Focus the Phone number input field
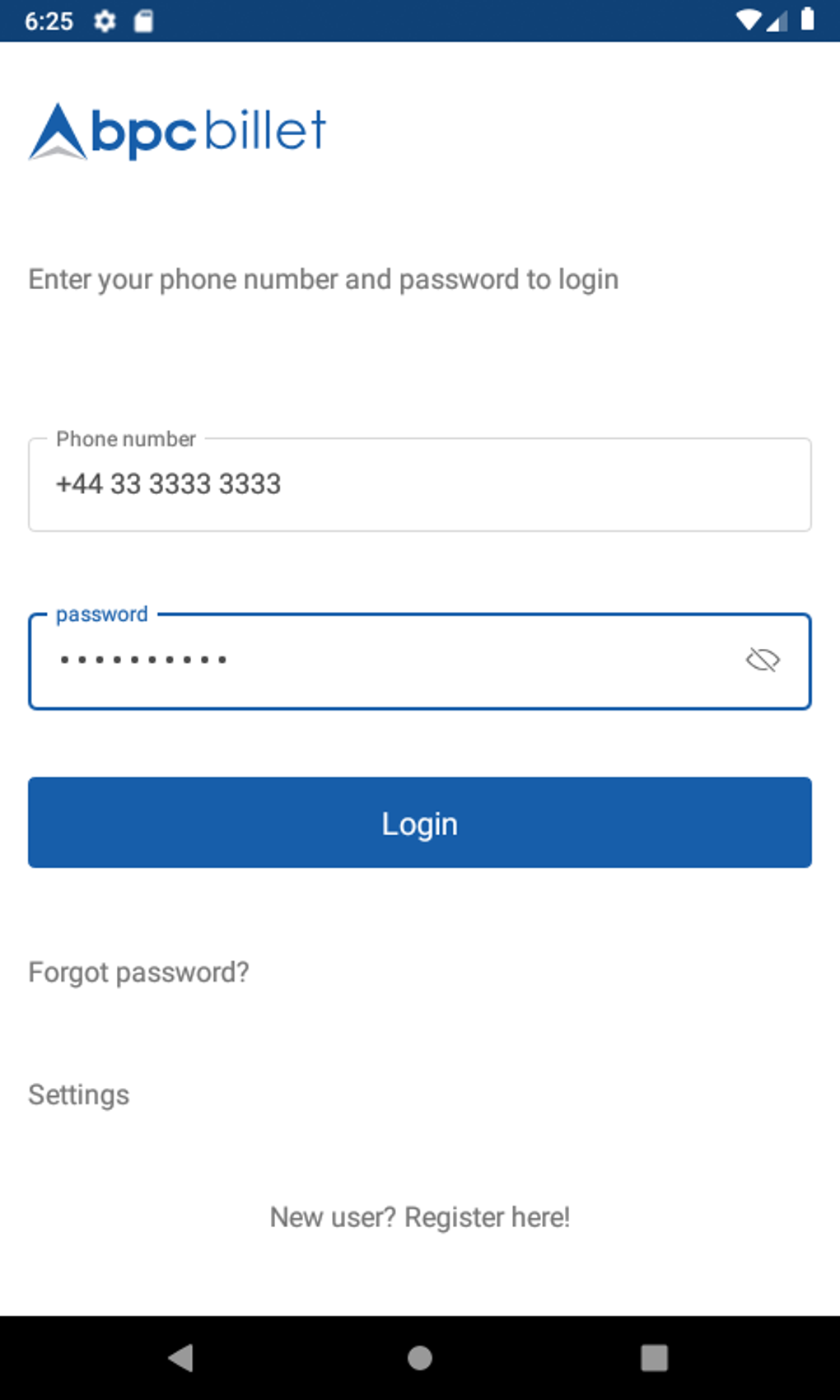This screenshot has height=1400, width=840. (420, 484)
